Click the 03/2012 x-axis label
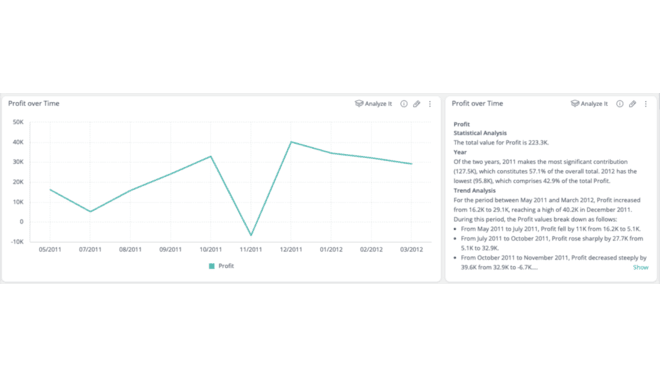 pos(411,250)
